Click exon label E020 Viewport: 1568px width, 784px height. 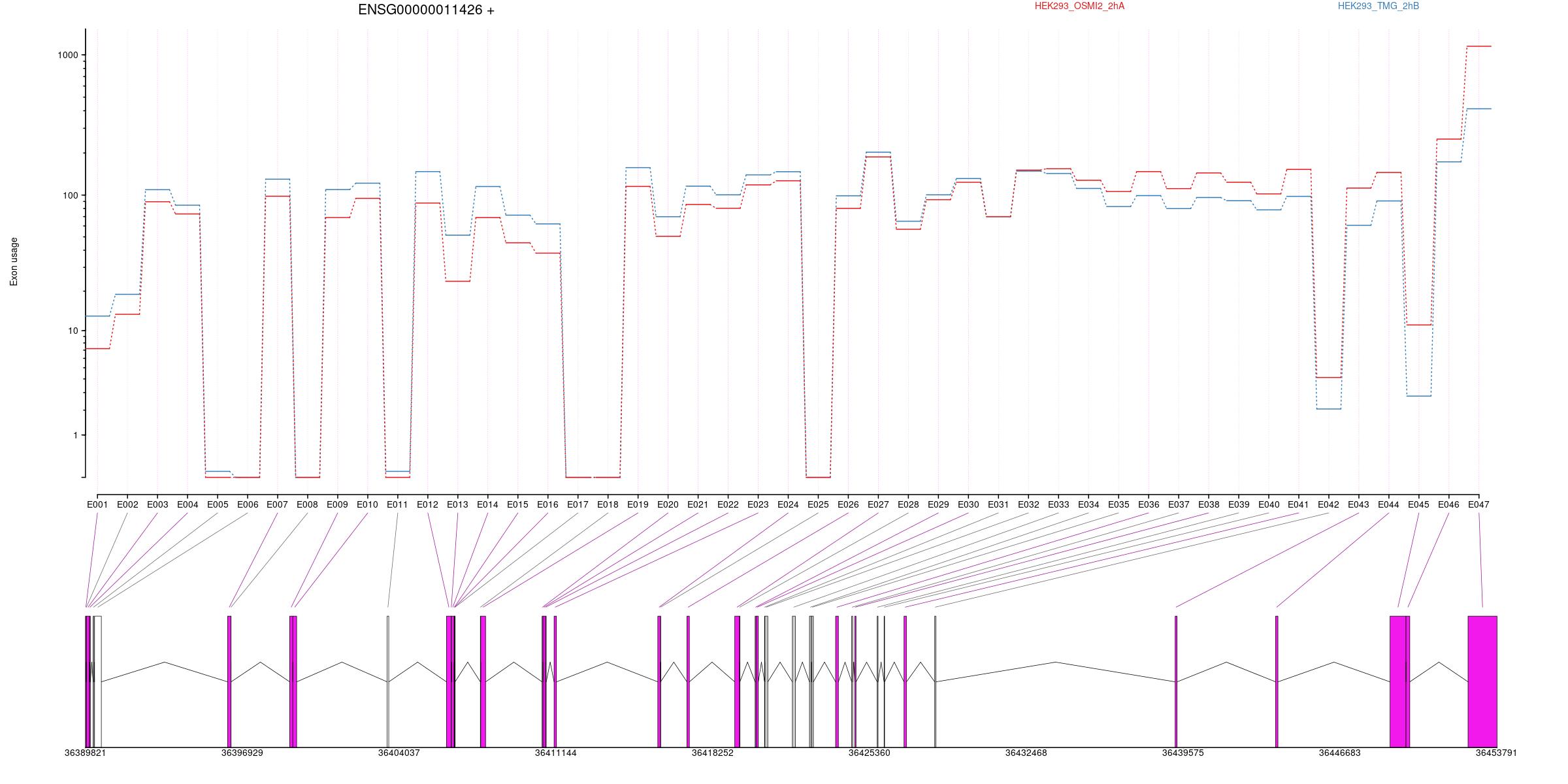tap(668, 504)
